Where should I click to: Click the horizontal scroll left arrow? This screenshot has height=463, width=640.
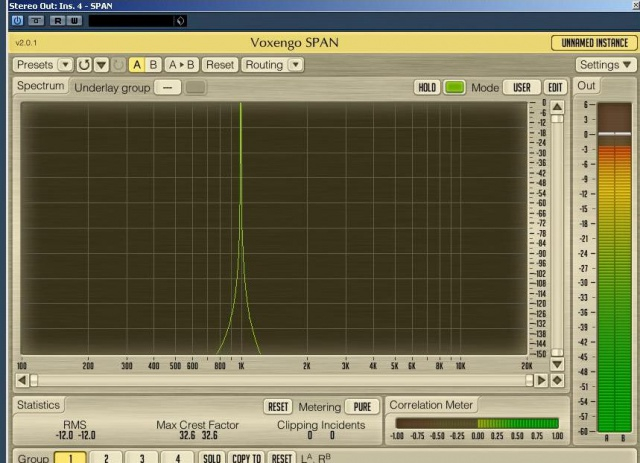click(22, 381)
